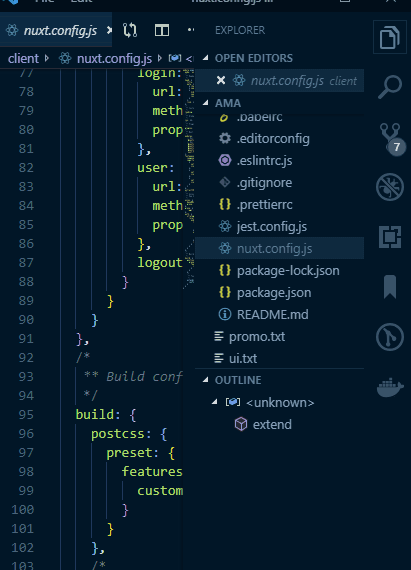Open the Bookmarks view in activity bar

click(x=390, y=287)
